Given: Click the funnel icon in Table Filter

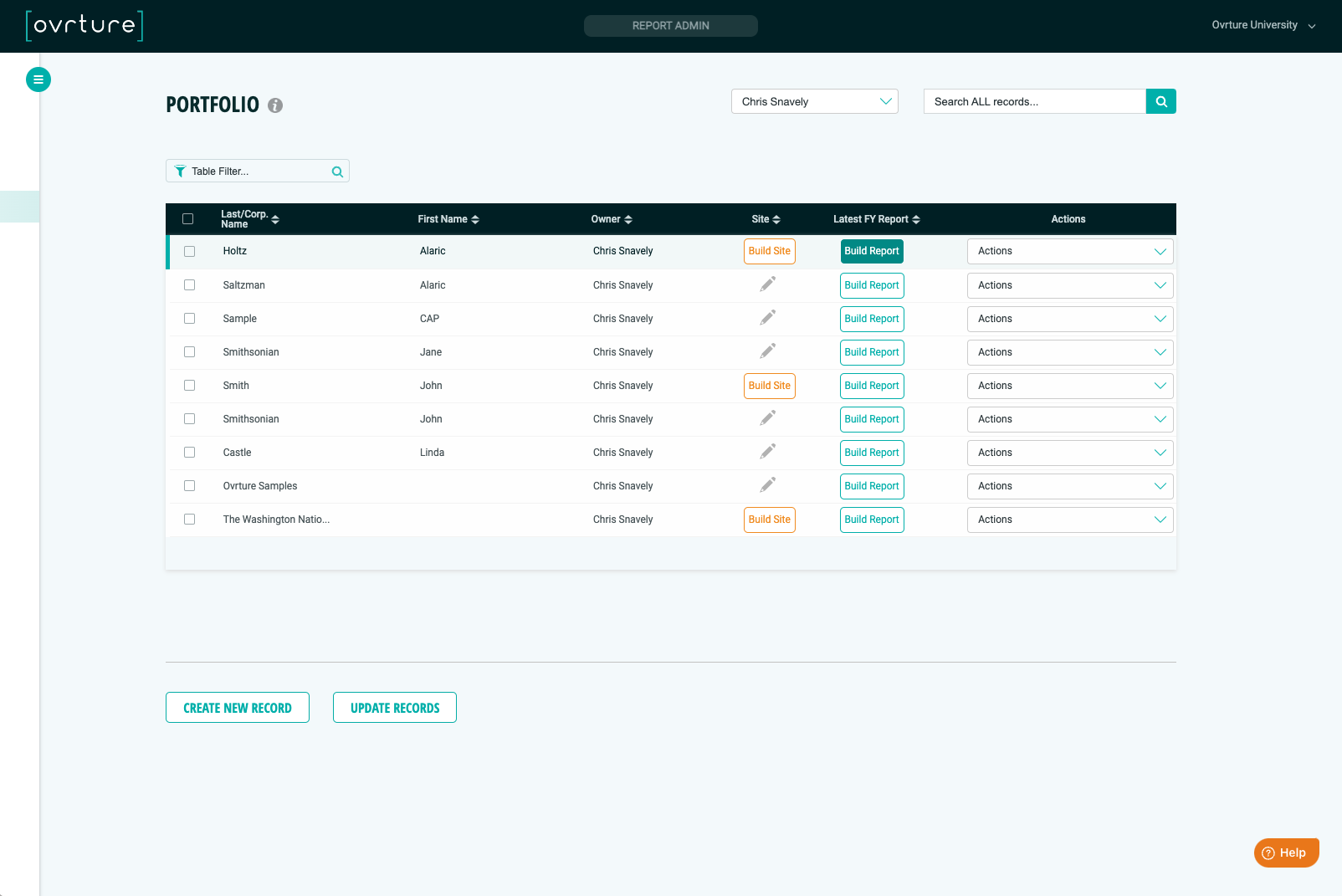Looking at the screenshot, I should tap(180, 171).
